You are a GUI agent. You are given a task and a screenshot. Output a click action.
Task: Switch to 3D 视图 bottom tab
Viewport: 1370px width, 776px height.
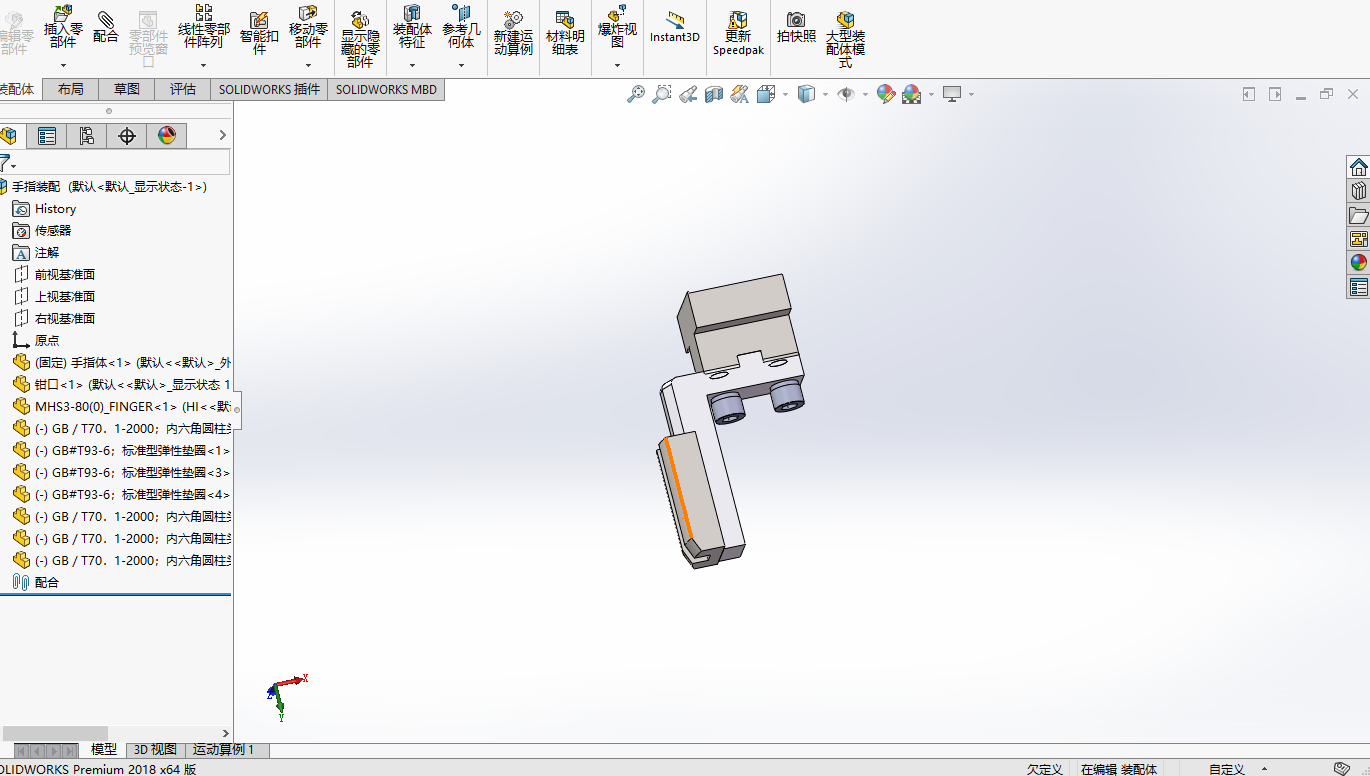point(155,750)
